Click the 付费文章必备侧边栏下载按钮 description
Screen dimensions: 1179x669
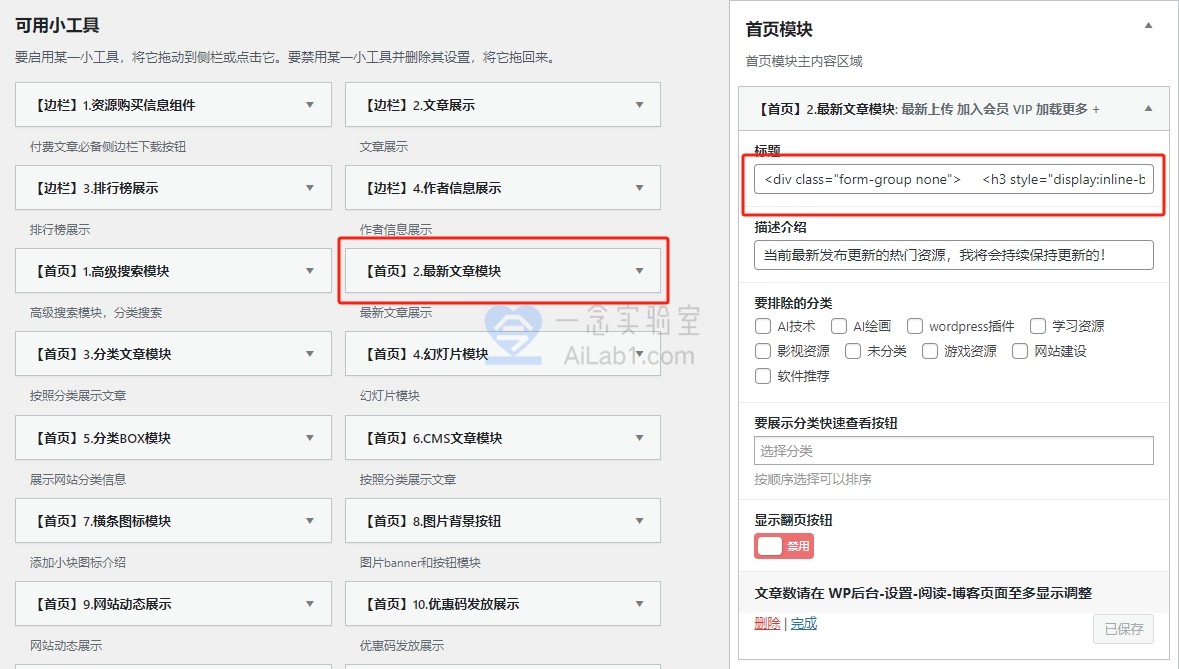point(108,147)
